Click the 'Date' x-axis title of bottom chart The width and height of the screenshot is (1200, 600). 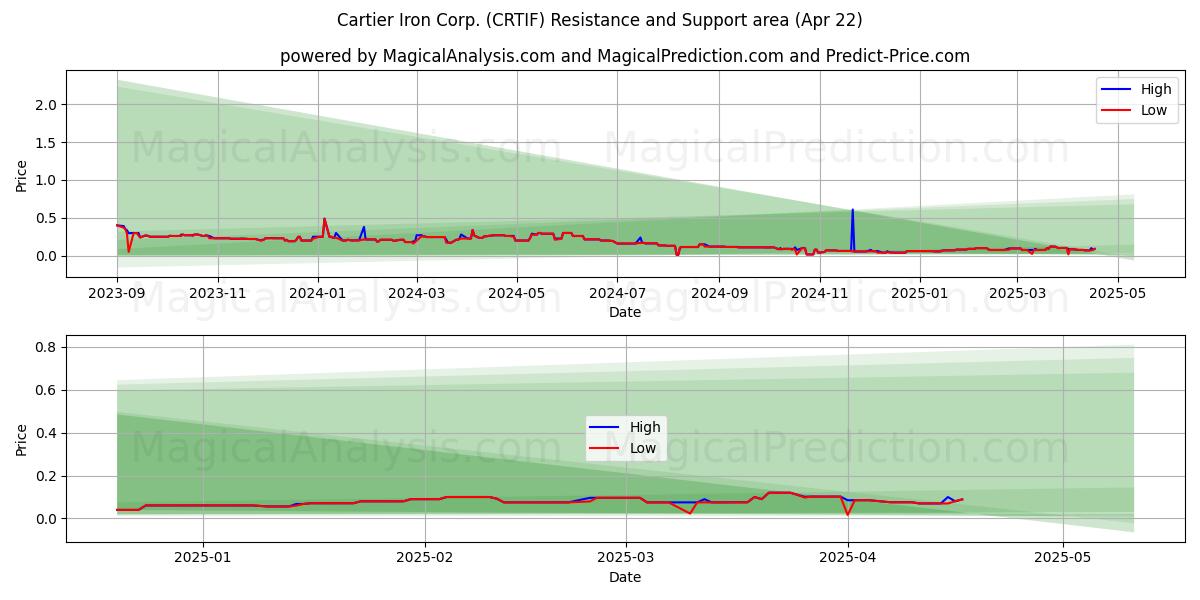[625, 577]
